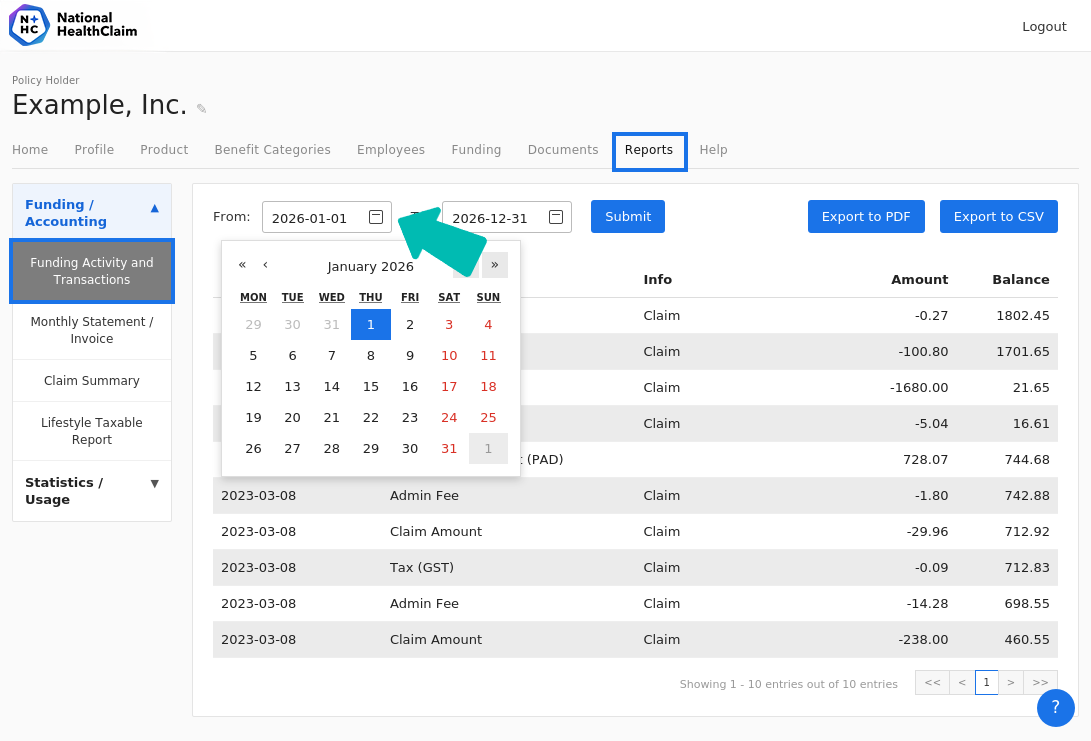Go to previous page with < button
The image size is (1091, 741).
click(962, 683)
